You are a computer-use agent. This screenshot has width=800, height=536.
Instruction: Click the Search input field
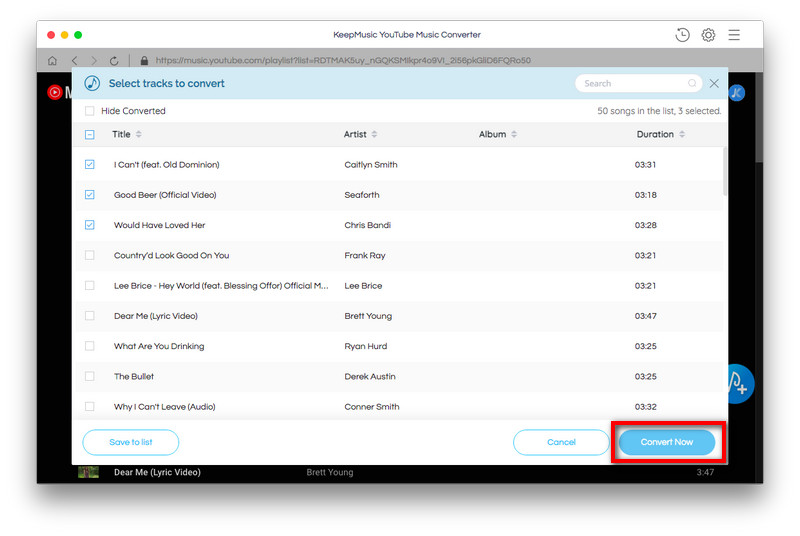(638, 83)
